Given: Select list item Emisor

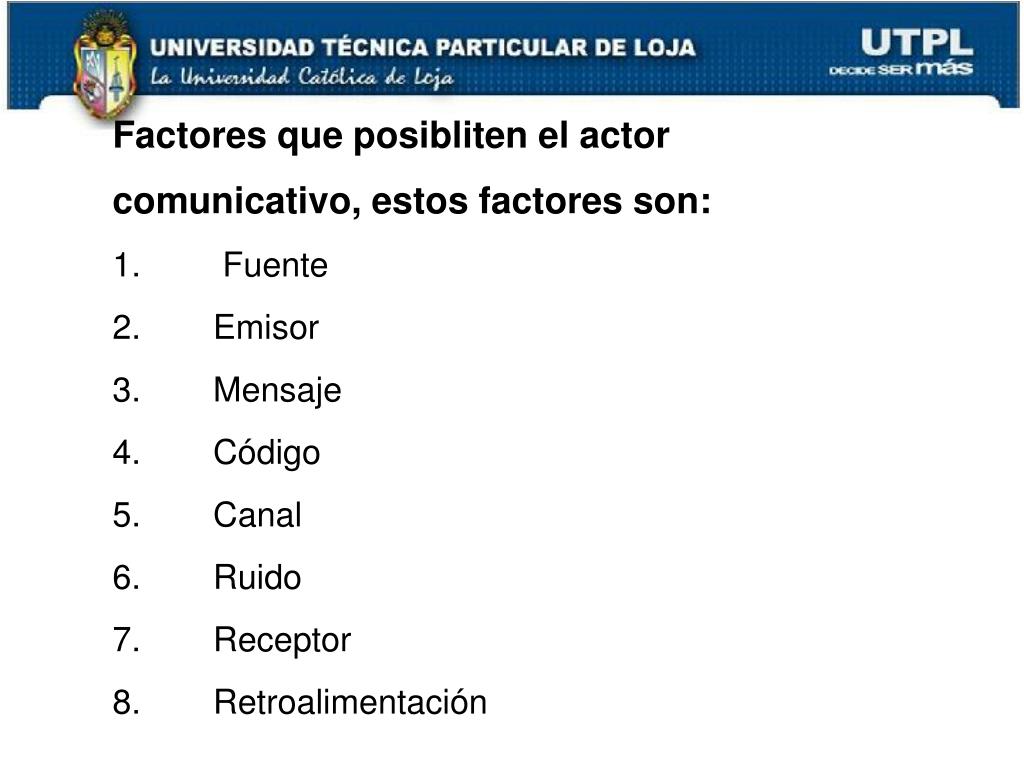Looking at the screenshot, I should click(266, 327).
